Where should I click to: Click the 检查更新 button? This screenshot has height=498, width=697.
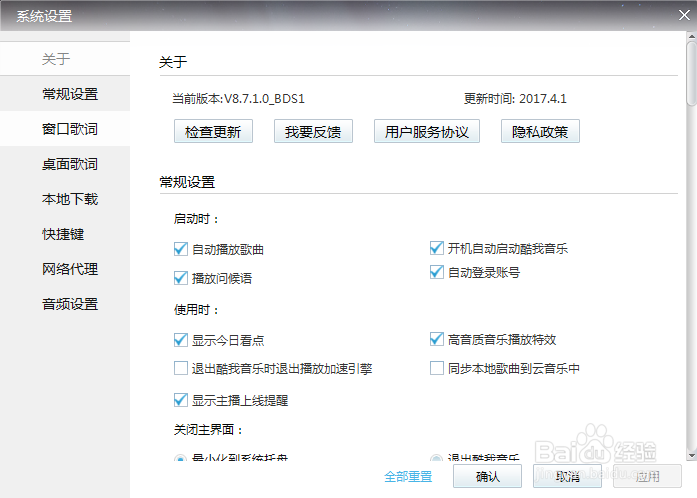tap(213, 131)
